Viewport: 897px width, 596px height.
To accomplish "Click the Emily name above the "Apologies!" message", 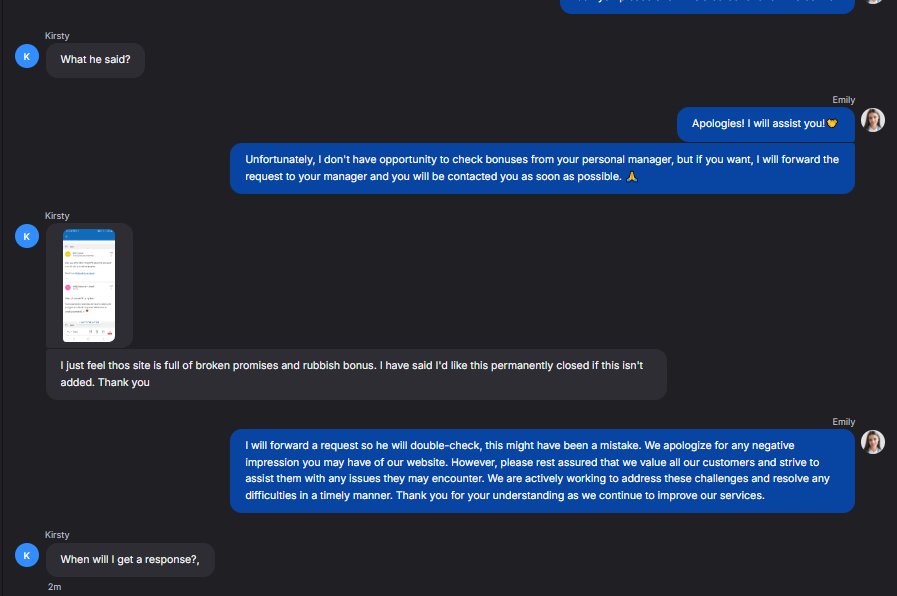I will pyautogui.click(x=843, y=100).
